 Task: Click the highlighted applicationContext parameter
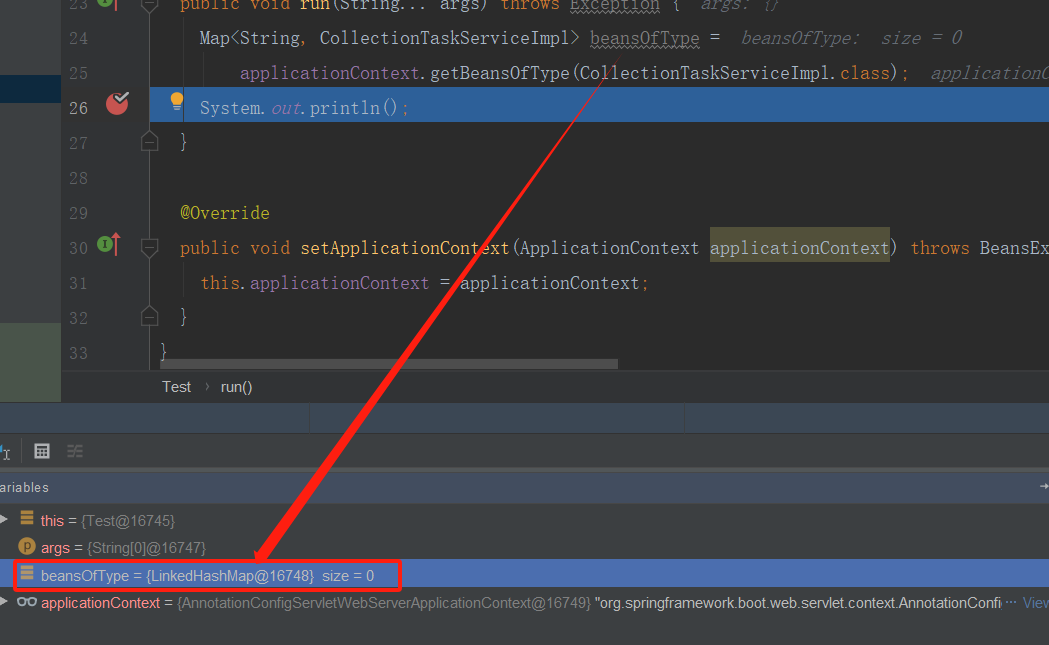pos(799,248)
